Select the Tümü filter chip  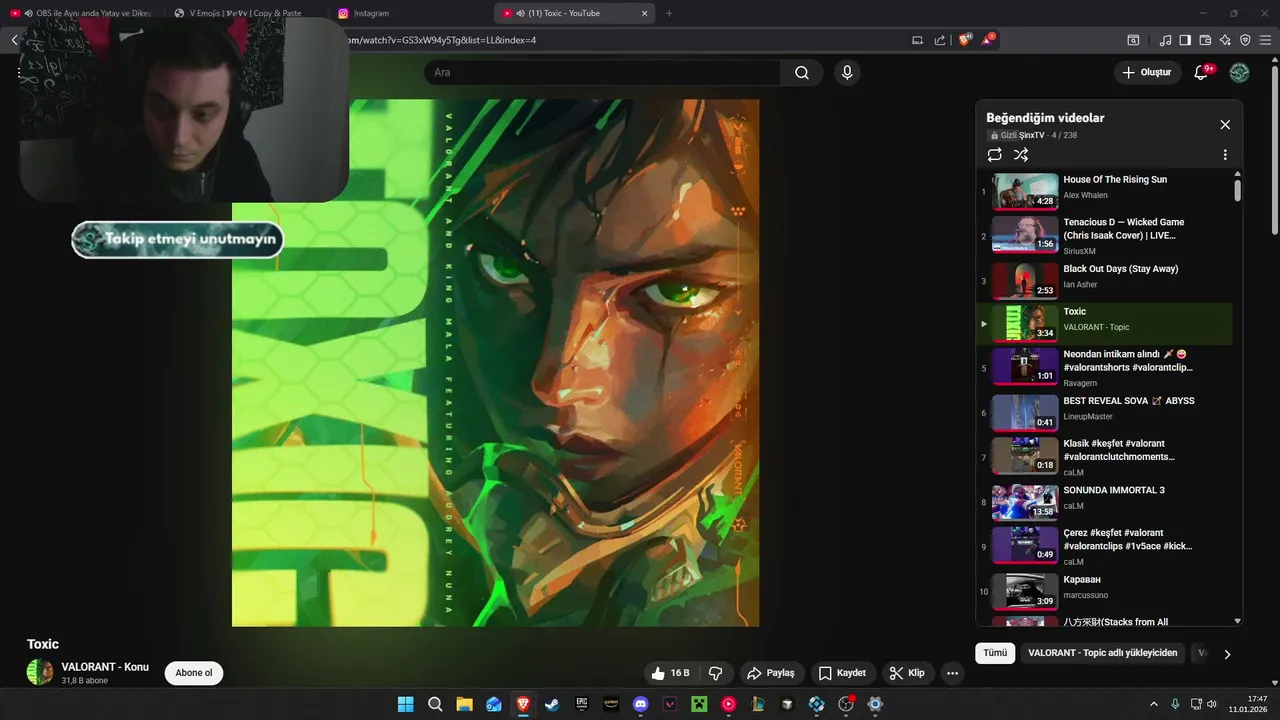click(x=995, y=653)
